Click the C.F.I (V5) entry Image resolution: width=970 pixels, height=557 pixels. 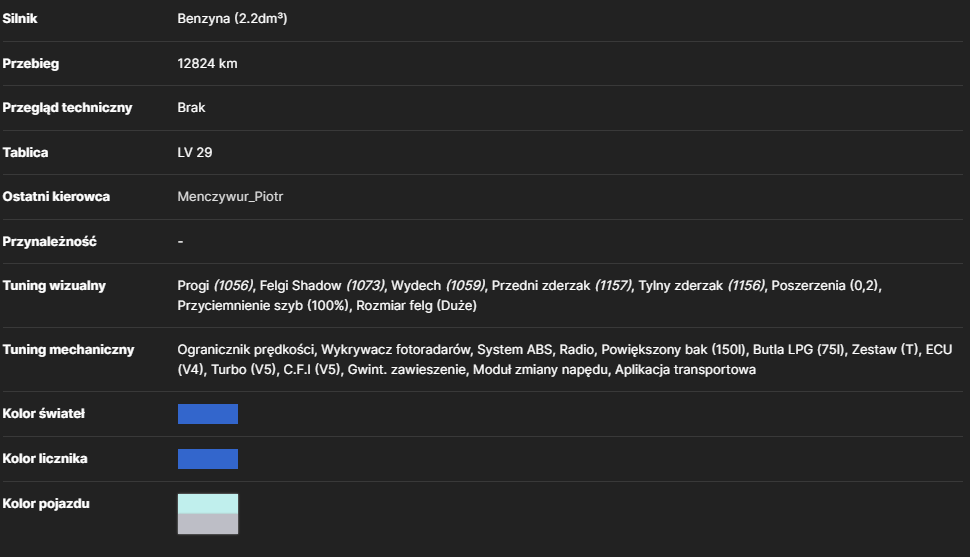312,369
